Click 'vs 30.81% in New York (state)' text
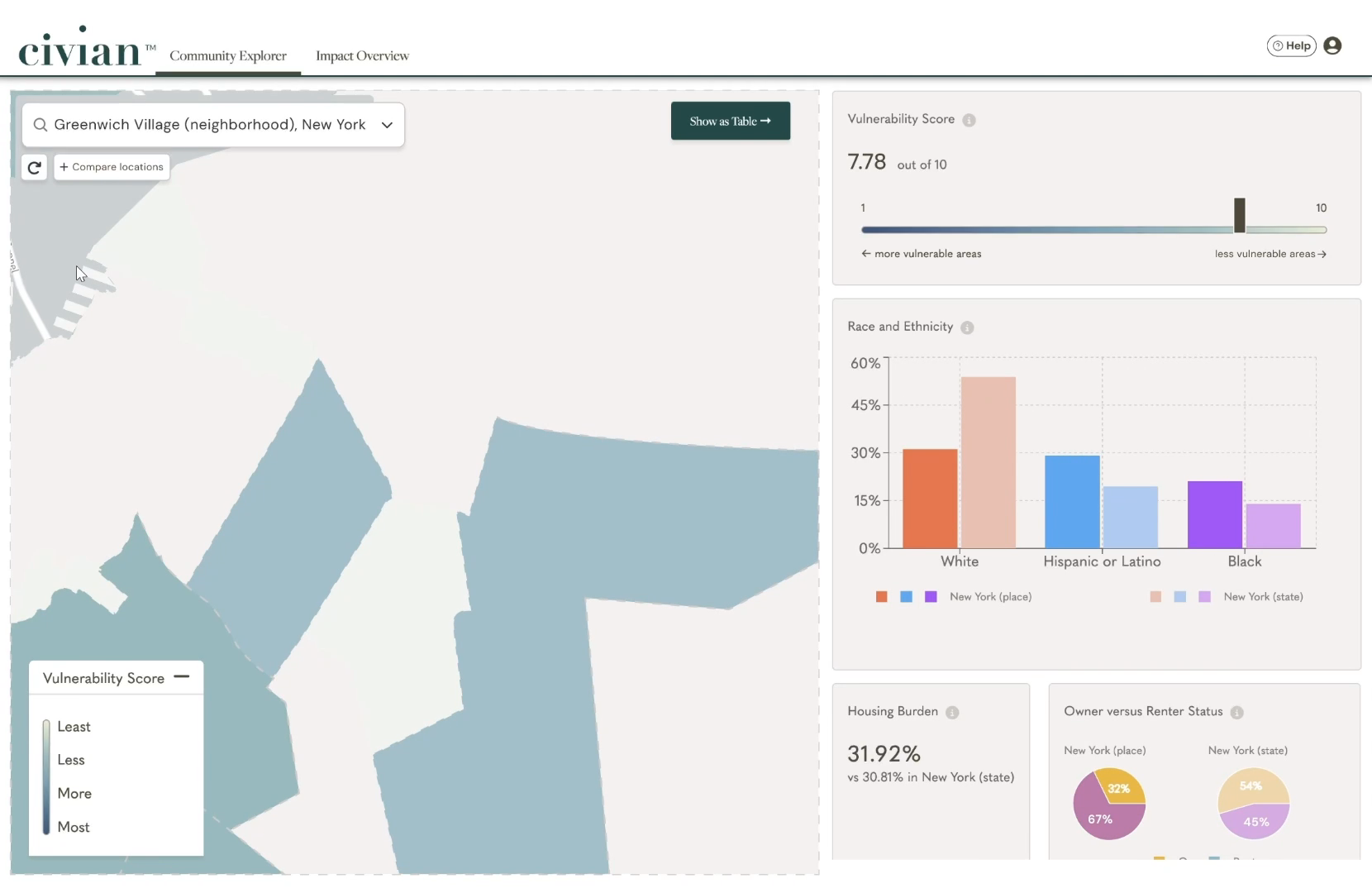Image resolution: width=1372 pixels, height=893 pixels. click(931, 777)
